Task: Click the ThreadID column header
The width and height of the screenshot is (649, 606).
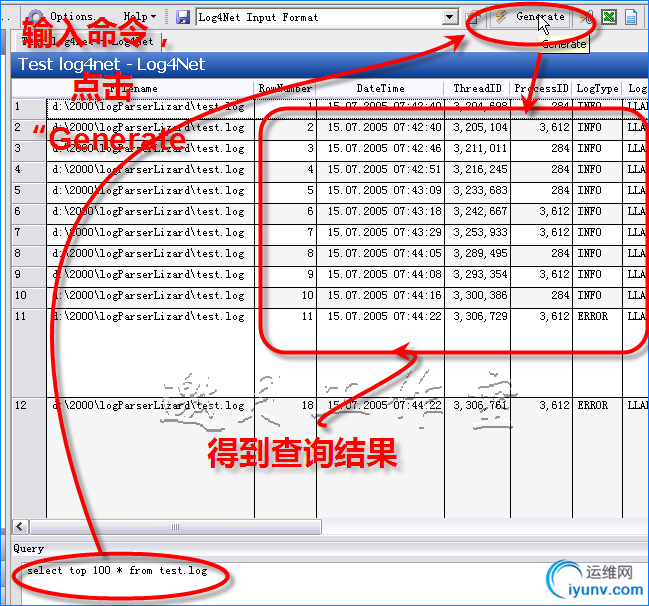Action: [477, 88]
